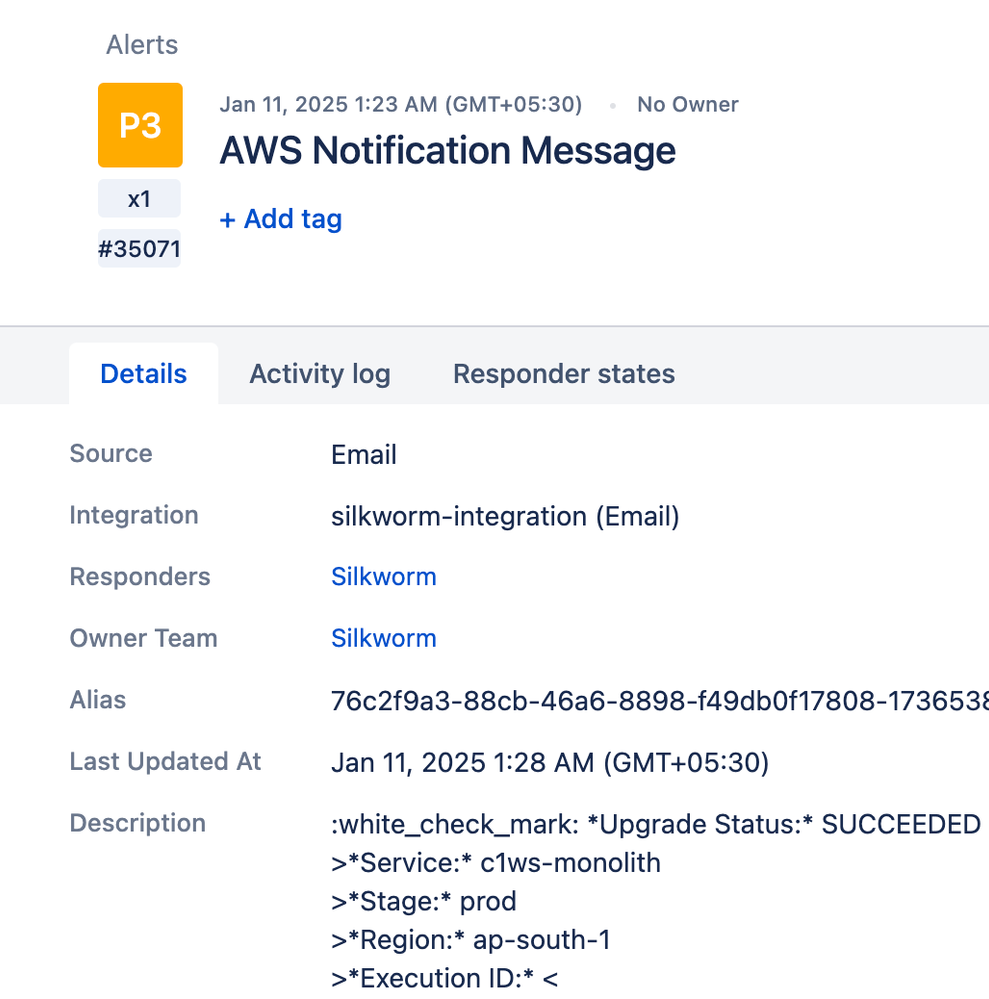Switch to the Responder states tab
The height and width of the screenshot is (999, 989).
tap(563, 373)
